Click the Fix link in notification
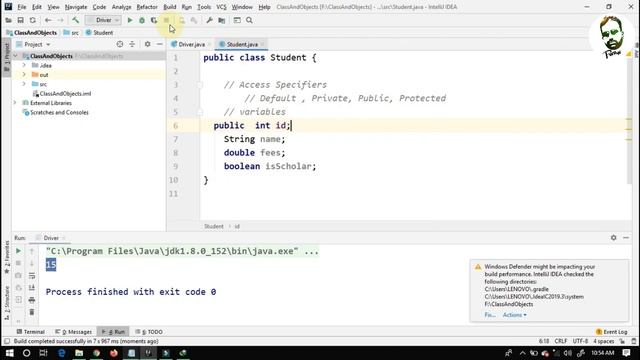This screenshot has width=640, height=360. tap(490, 315)
